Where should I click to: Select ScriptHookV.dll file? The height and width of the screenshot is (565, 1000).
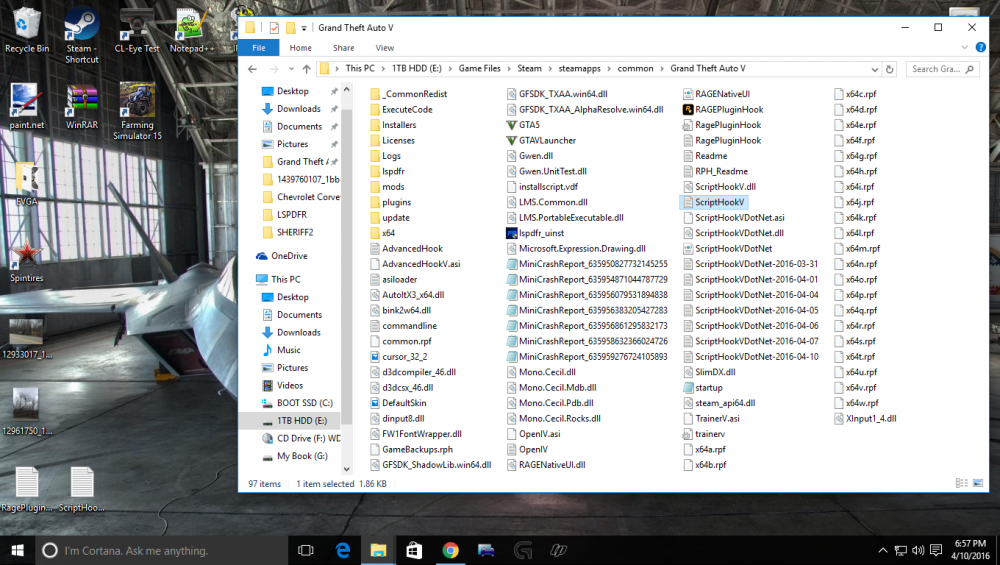719,187
